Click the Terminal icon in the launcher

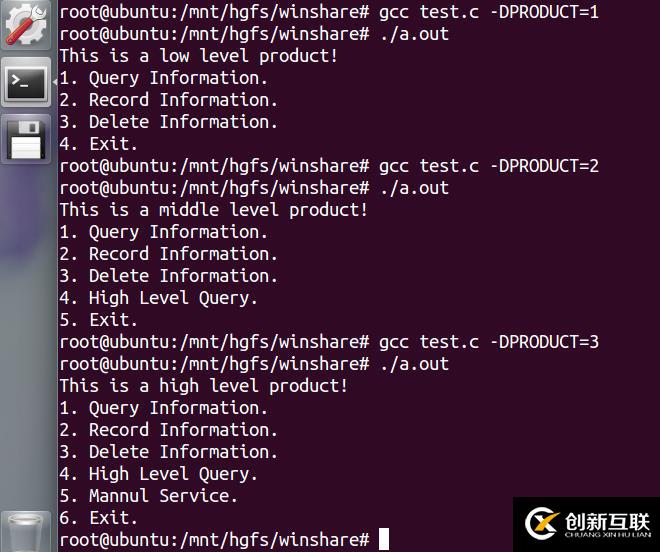tap(25, 84)
